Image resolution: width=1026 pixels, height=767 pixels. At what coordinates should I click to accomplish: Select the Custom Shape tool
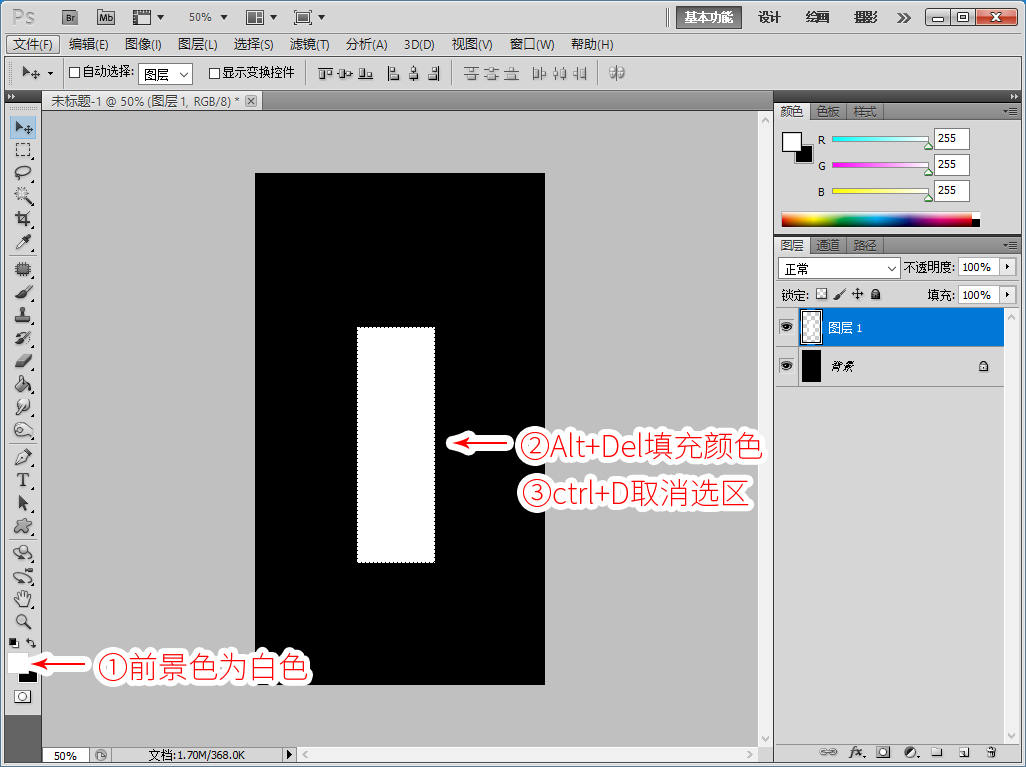pos(23,526)
